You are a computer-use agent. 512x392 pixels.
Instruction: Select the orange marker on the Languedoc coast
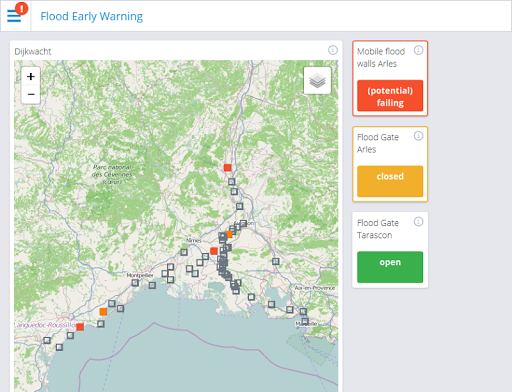pyautogui.click(x=103, y=312)
